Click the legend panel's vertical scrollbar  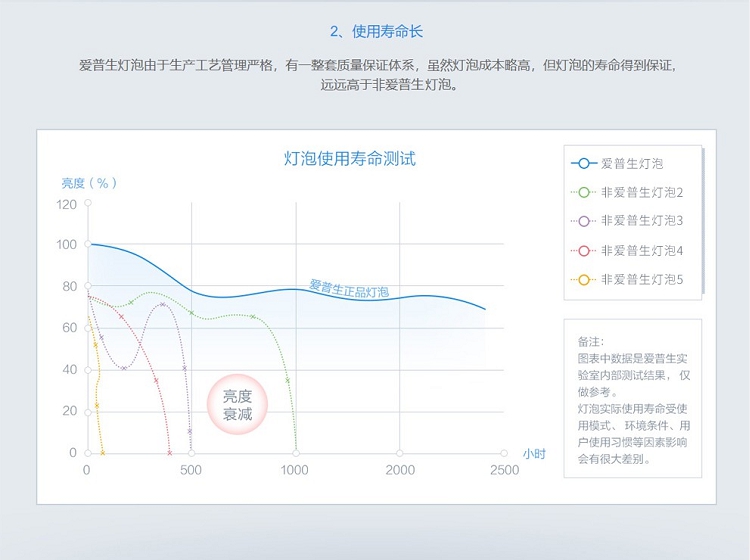pos(702,220)
